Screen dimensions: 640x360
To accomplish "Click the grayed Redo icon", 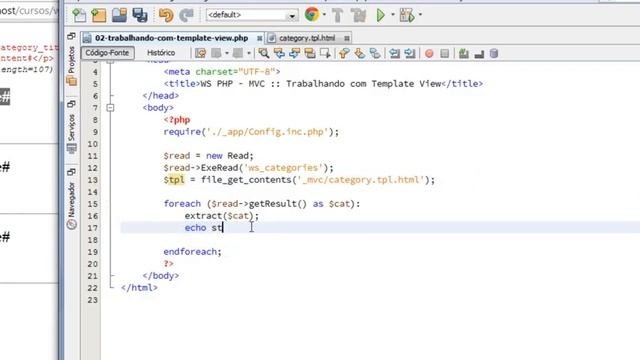I will click(186, 15).
